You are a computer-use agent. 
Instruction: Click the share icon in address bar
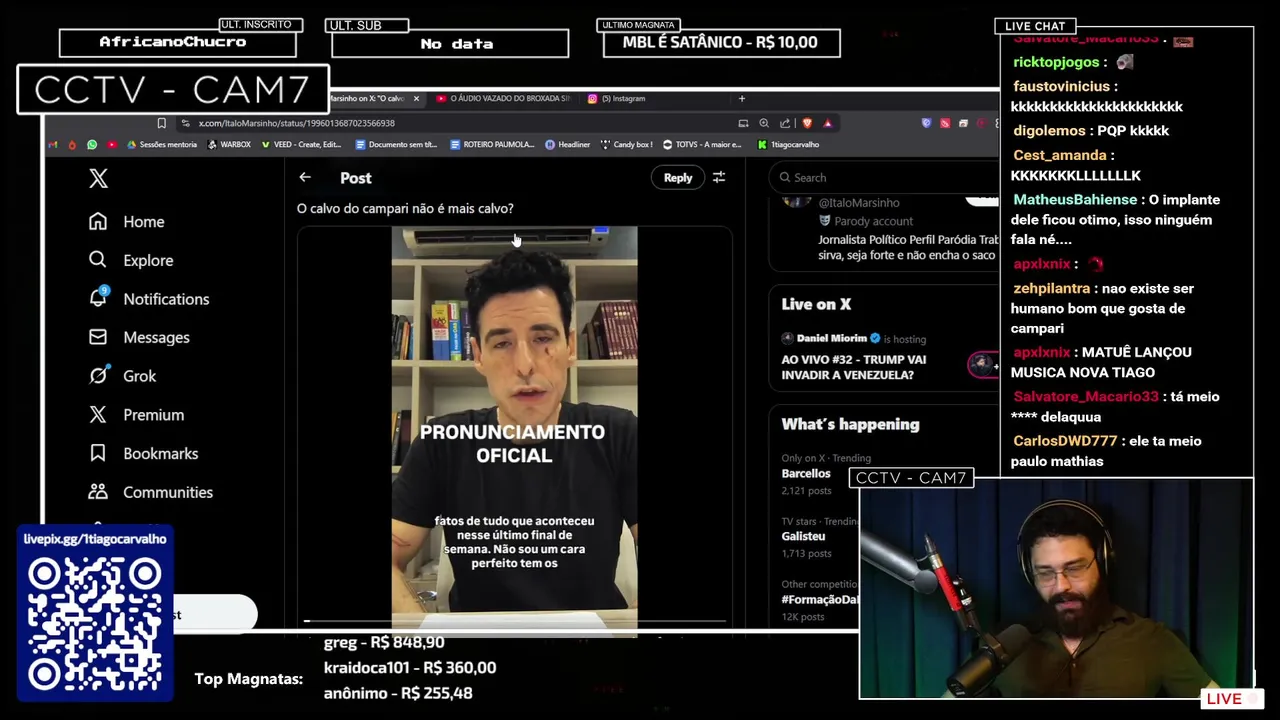785,123
